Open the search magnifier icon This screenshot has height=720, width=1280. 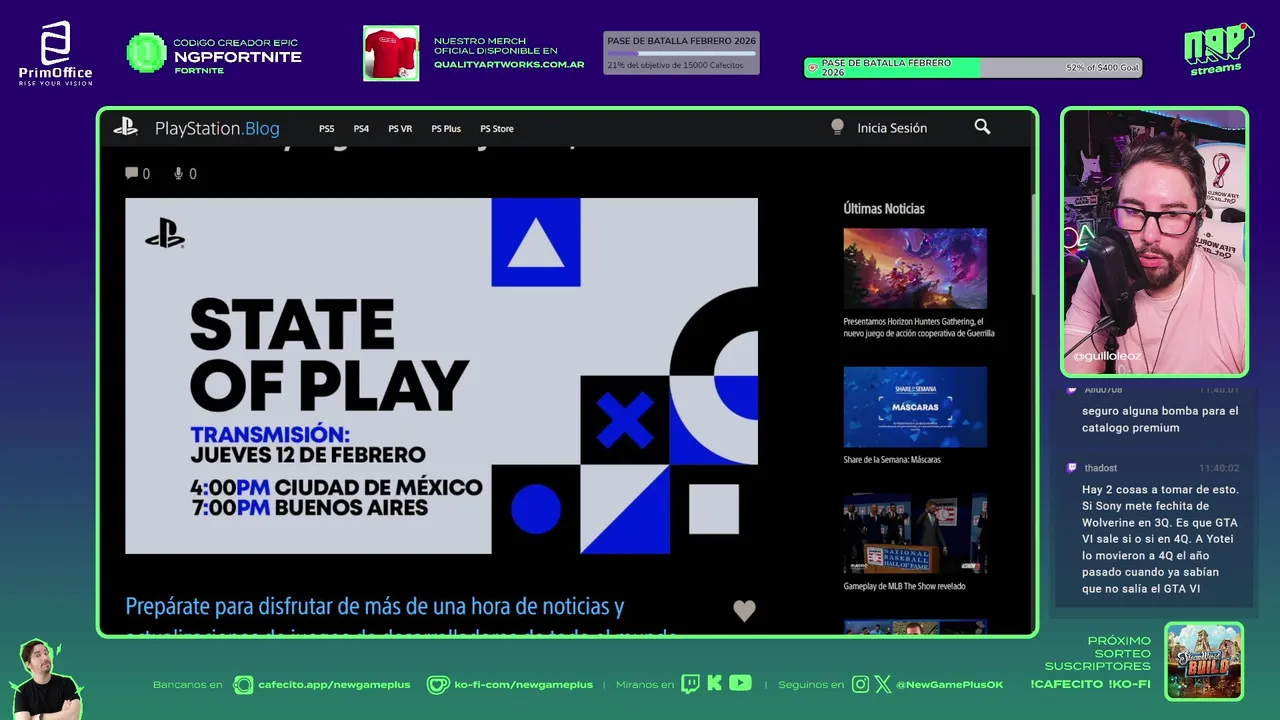coord(982,127)
